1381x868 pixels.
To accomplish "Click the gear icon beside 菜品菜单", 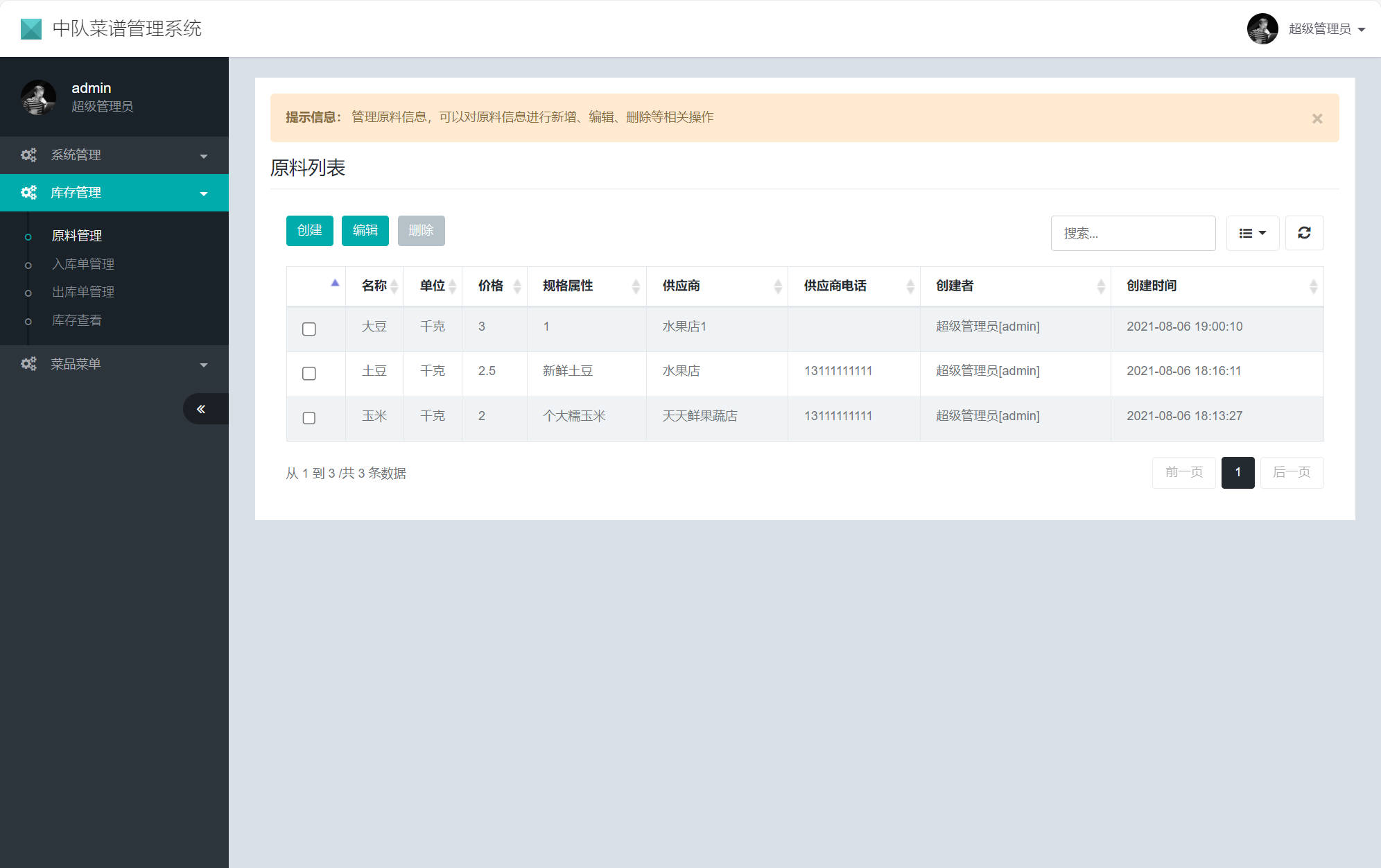I will coord(28,363).
